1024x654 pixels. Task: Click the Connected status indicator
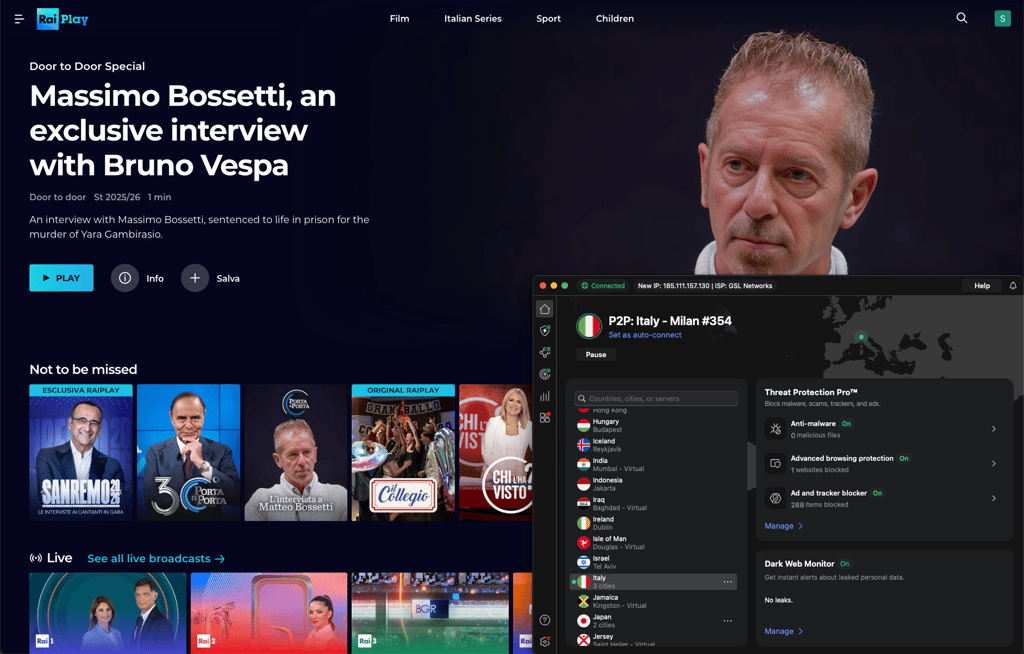[x=603, y=286]
